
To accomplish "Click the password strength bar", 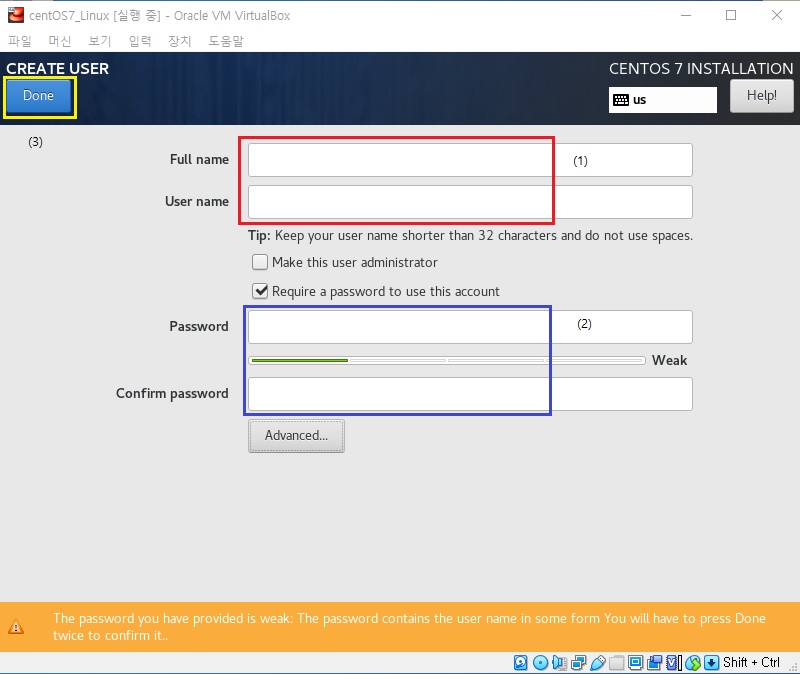I will pyautogui.click(x=448, y=361).
